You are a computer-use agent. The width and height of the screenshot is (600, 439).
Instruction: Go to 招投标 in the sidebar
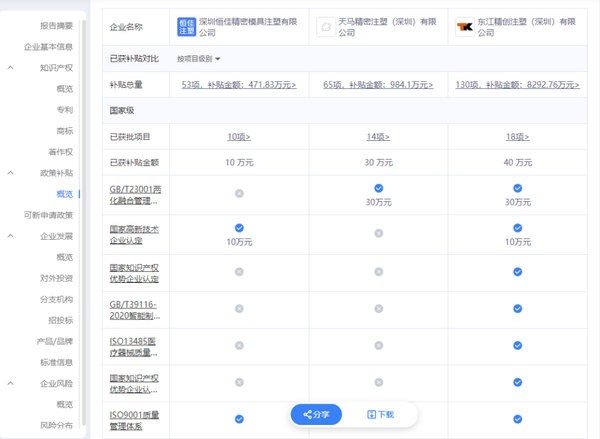(x=60, y=320)
